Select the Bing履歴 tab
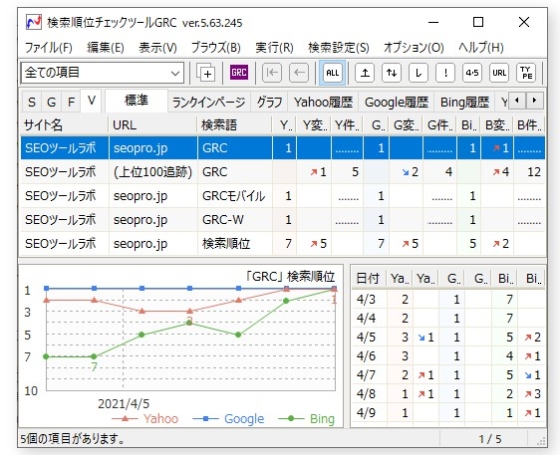 click(464, 102)
